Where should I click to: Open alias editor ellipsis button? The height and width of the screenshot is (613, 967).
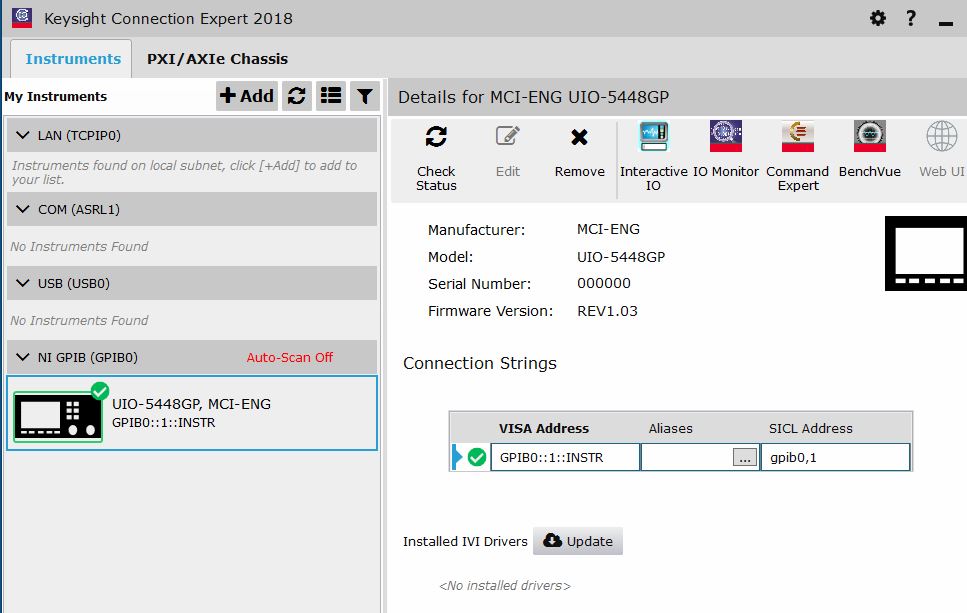coord(744,458)
